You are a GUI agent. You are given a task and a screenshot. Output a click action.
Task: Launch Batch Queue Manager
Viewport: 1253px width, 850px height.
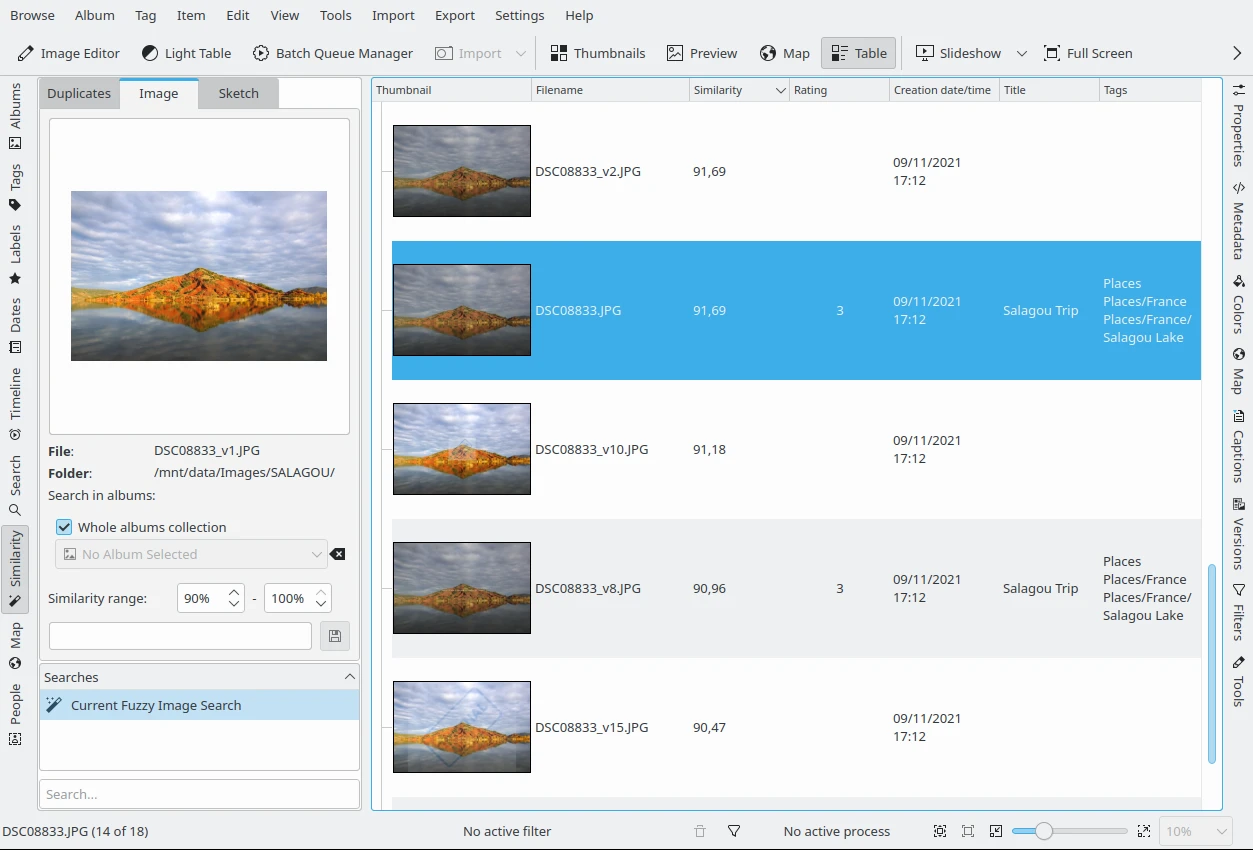tap(332, 53)
